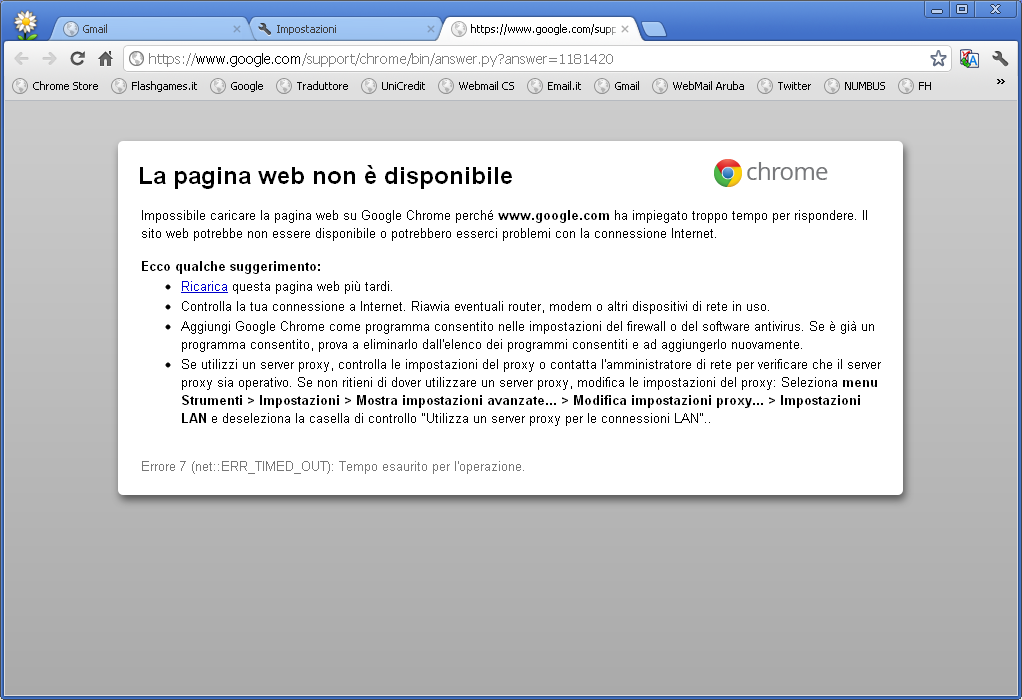The image size is (1022, 700).
Task: Click the 'Ecco qualche suggerimento:' text
Action: 231,267
